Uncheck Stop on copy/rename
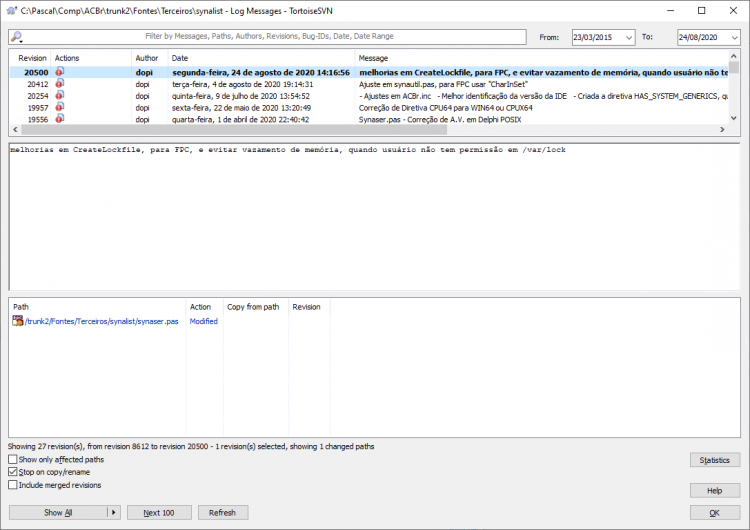750x530 pixels. 13,472
